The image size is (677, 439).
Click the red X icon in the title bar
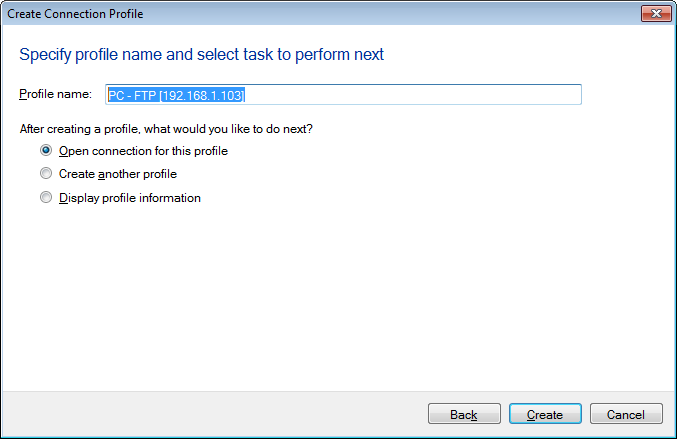click(654, 12)
